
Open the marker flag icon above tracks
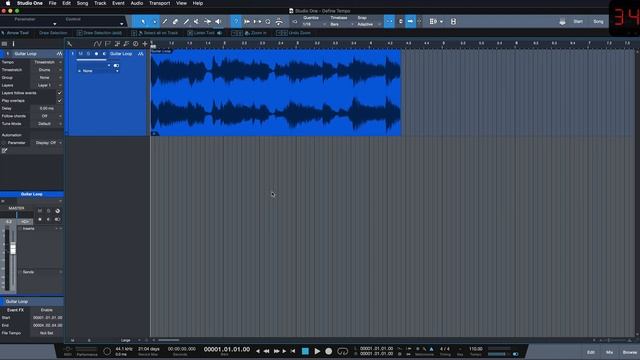(108, 44)
